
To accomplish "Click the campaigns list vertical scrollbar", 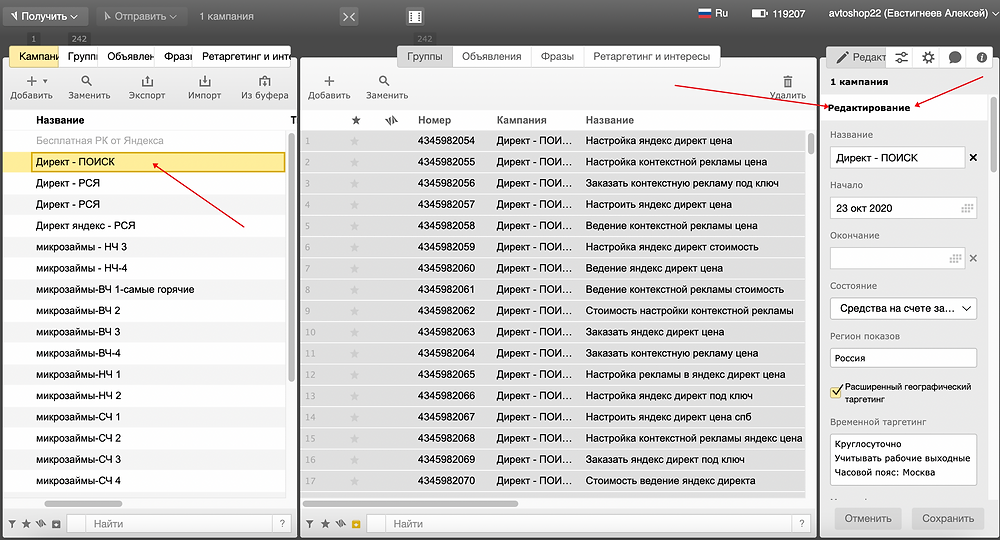I will (291, 257).
